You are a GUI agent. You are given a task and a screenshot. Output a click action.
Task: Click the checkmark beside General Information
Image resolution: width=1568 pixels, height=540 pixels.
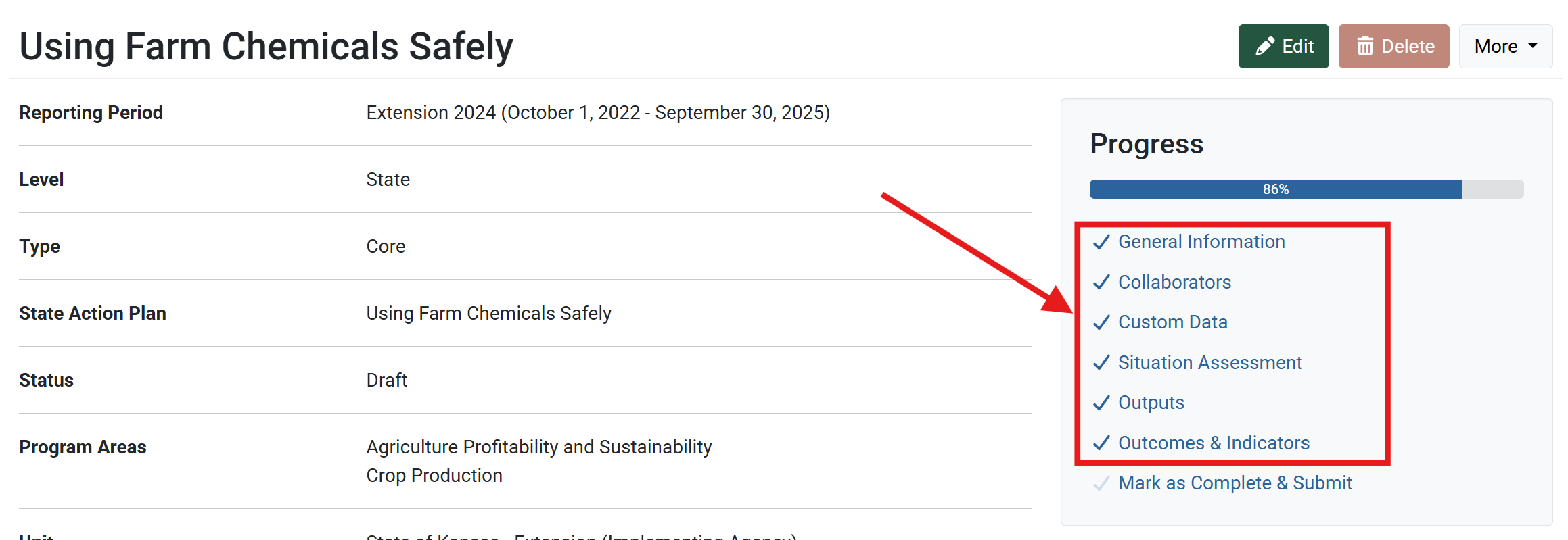tap(1101, 242)
